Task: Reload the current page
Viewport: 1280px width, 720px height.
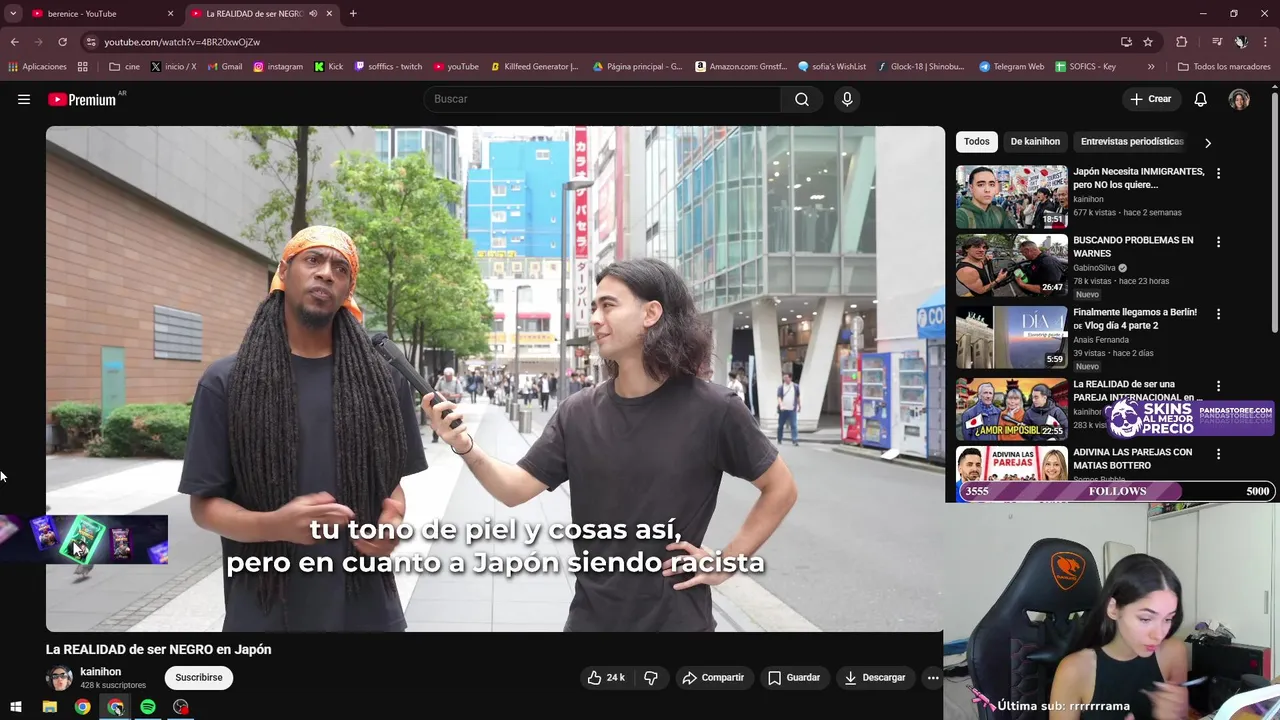Action: click(62, 42)
